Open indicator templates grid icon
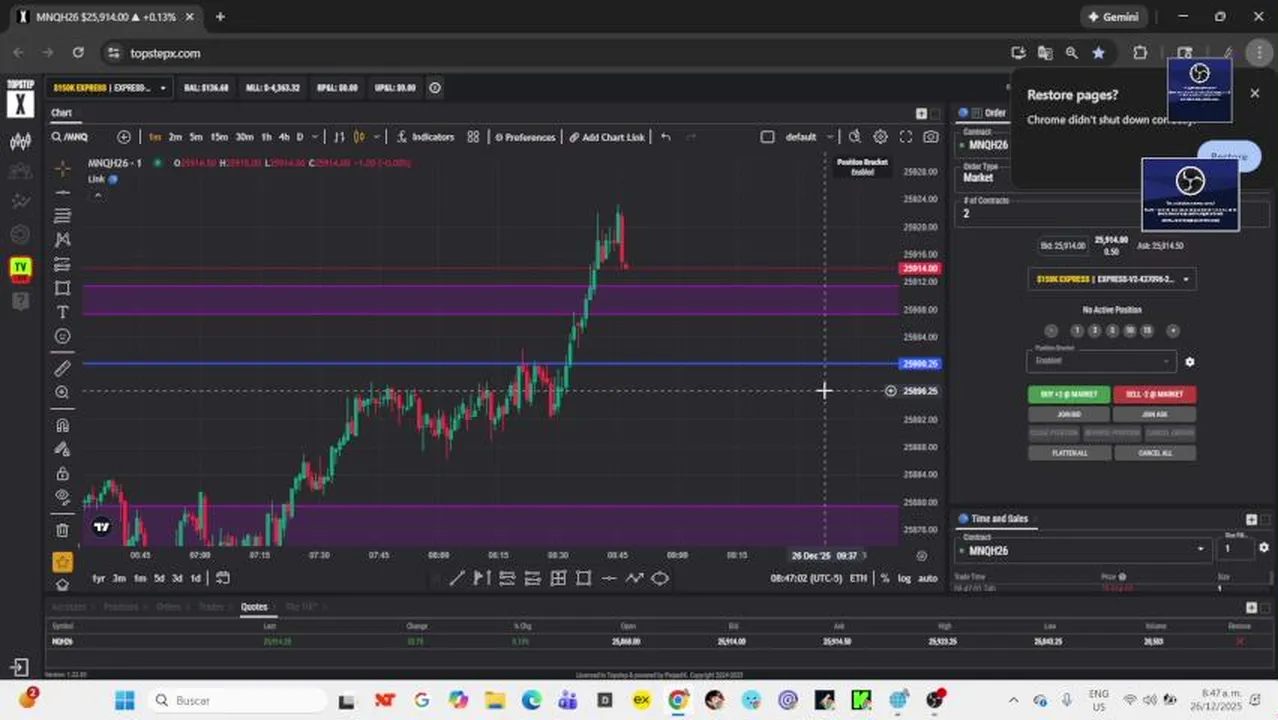The width and height of the screenshot is (1278, 720). coord(473,137)
